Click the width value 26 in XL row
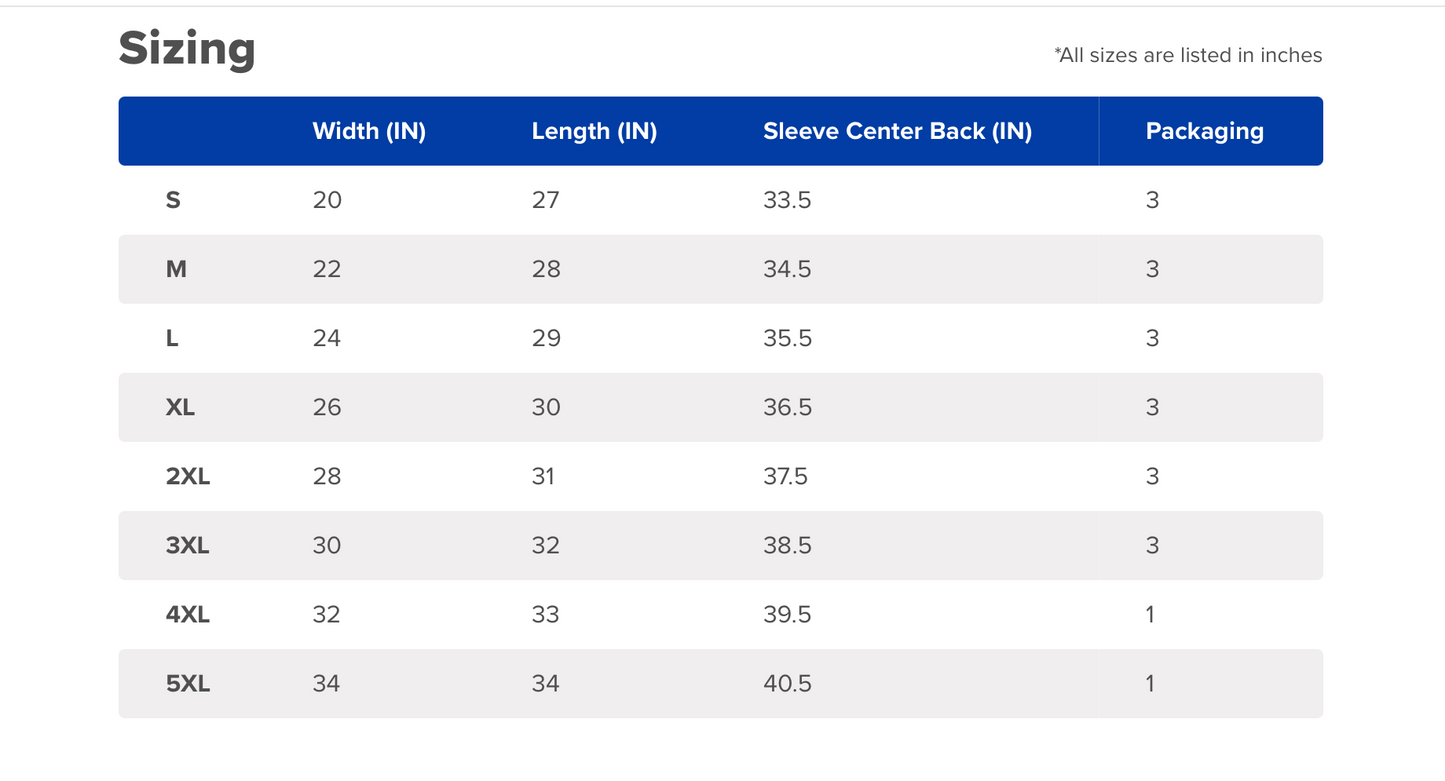This screenshot has height=781, width=1445. [327, 407]
